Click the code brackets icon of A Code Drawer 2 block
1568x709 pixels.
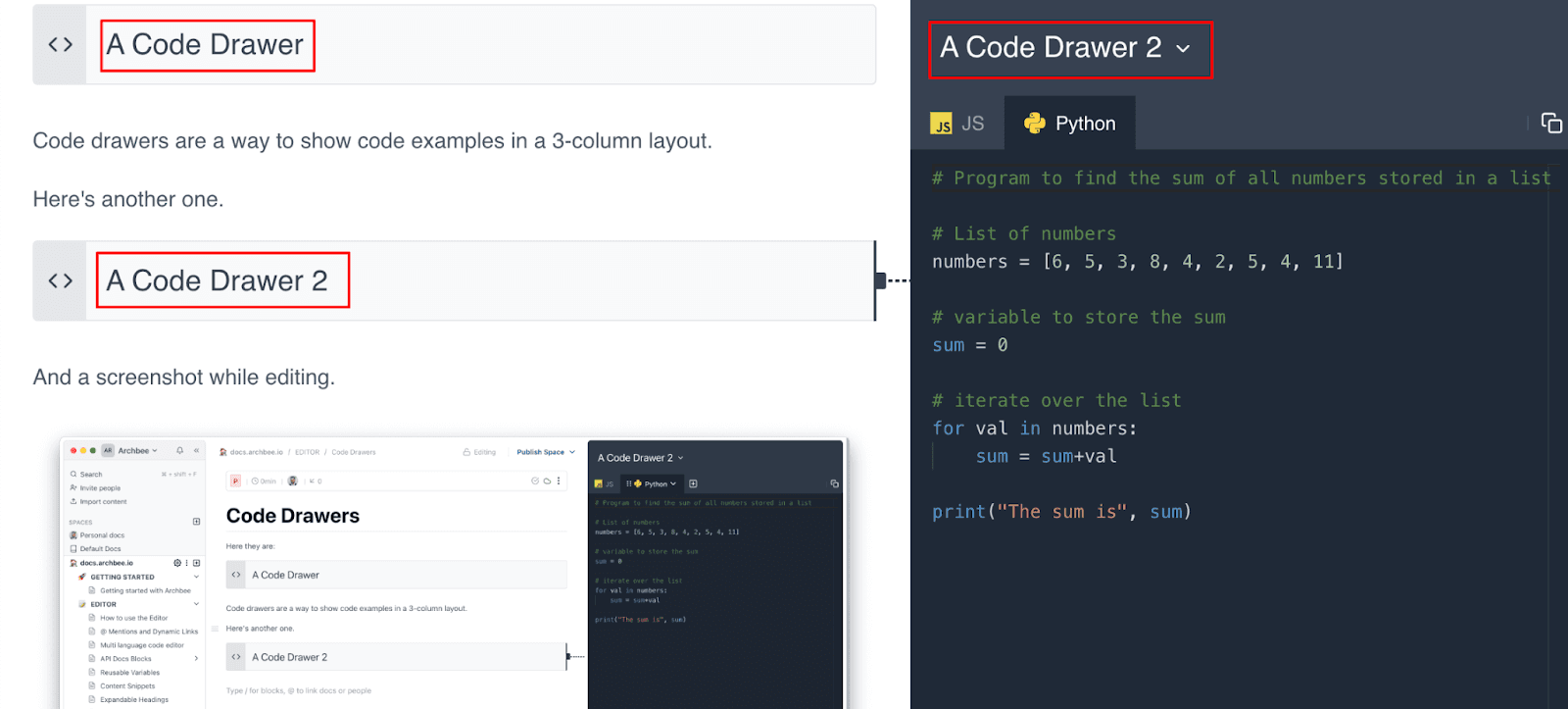pyautogui.click(x=61, y=281)
